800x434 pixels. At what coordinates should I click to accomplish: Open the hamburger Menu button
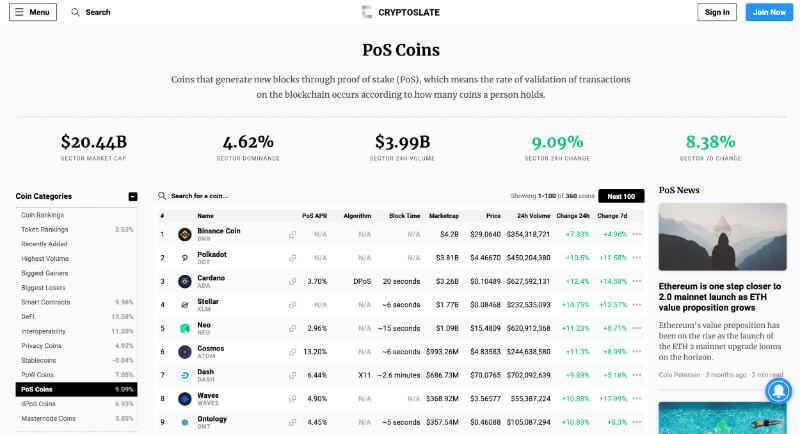coord(33,12)
